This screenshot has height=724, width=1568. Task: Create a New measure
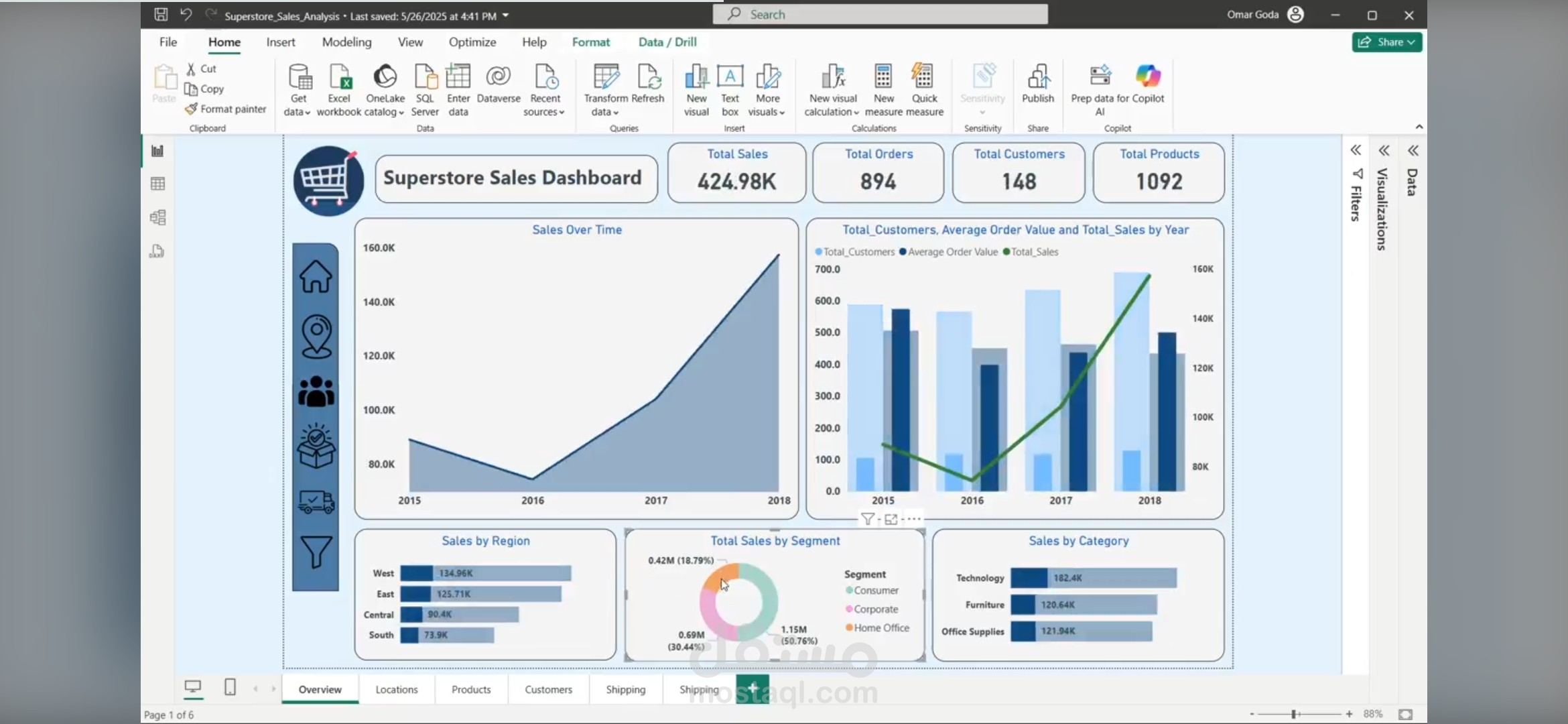[x=883, y=90]
